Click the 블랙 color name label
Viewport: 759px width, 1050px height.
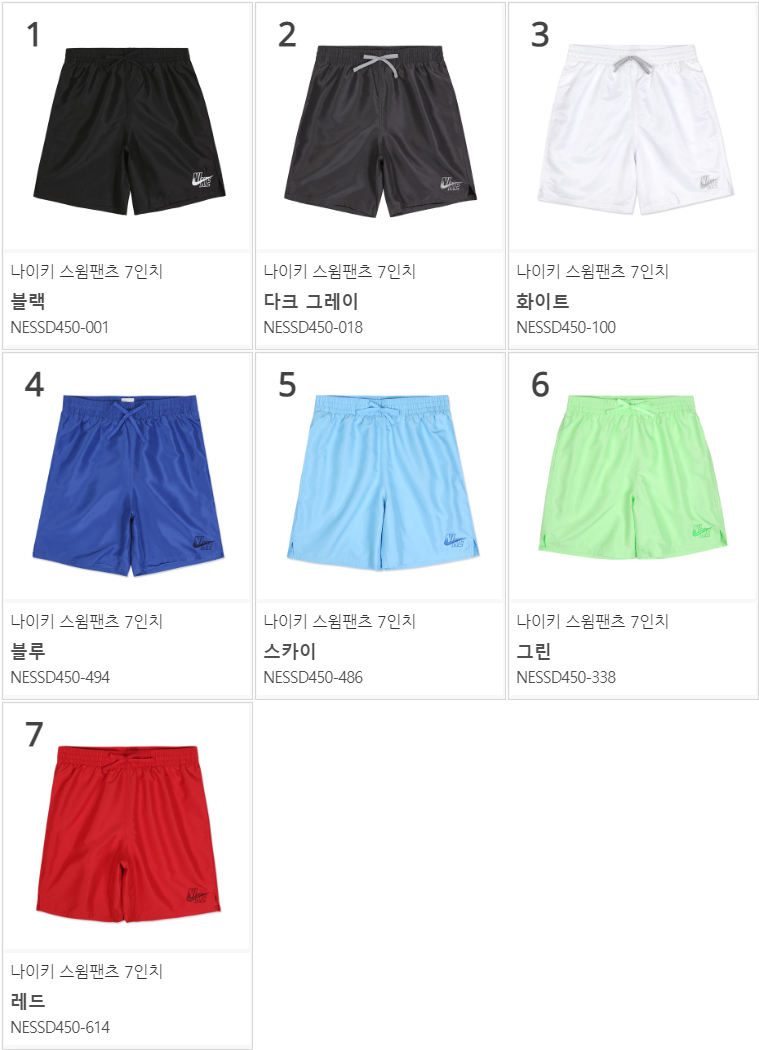28,301
